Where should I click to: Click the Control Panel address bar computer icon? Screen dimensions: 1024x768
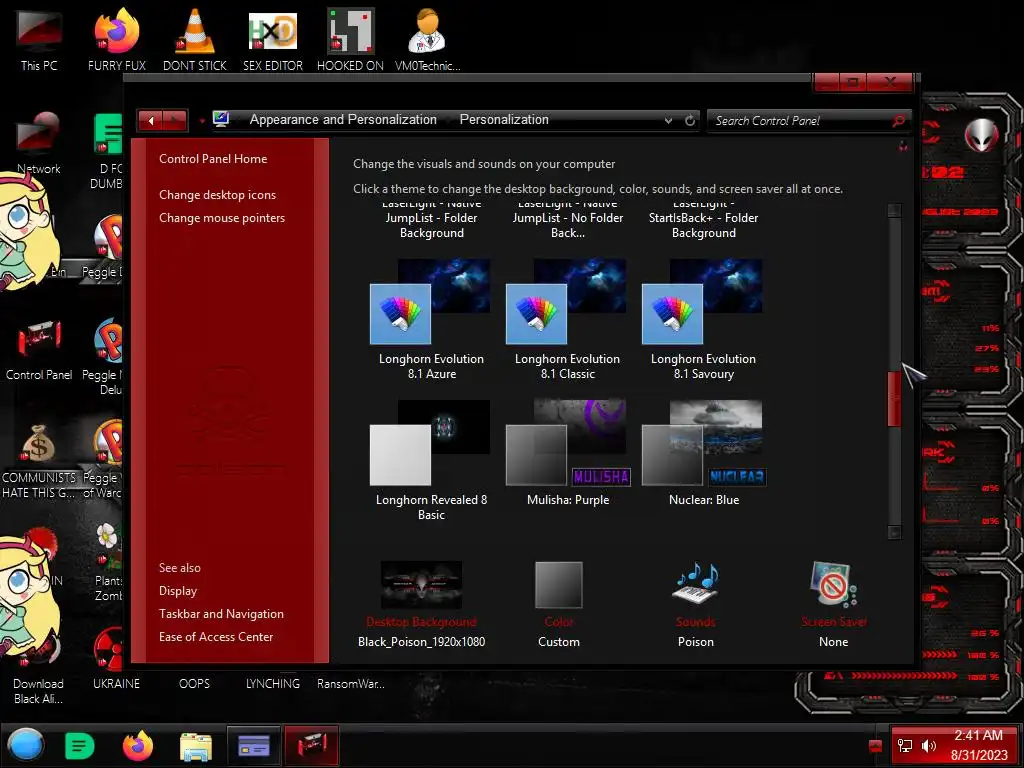pos(221,119)
